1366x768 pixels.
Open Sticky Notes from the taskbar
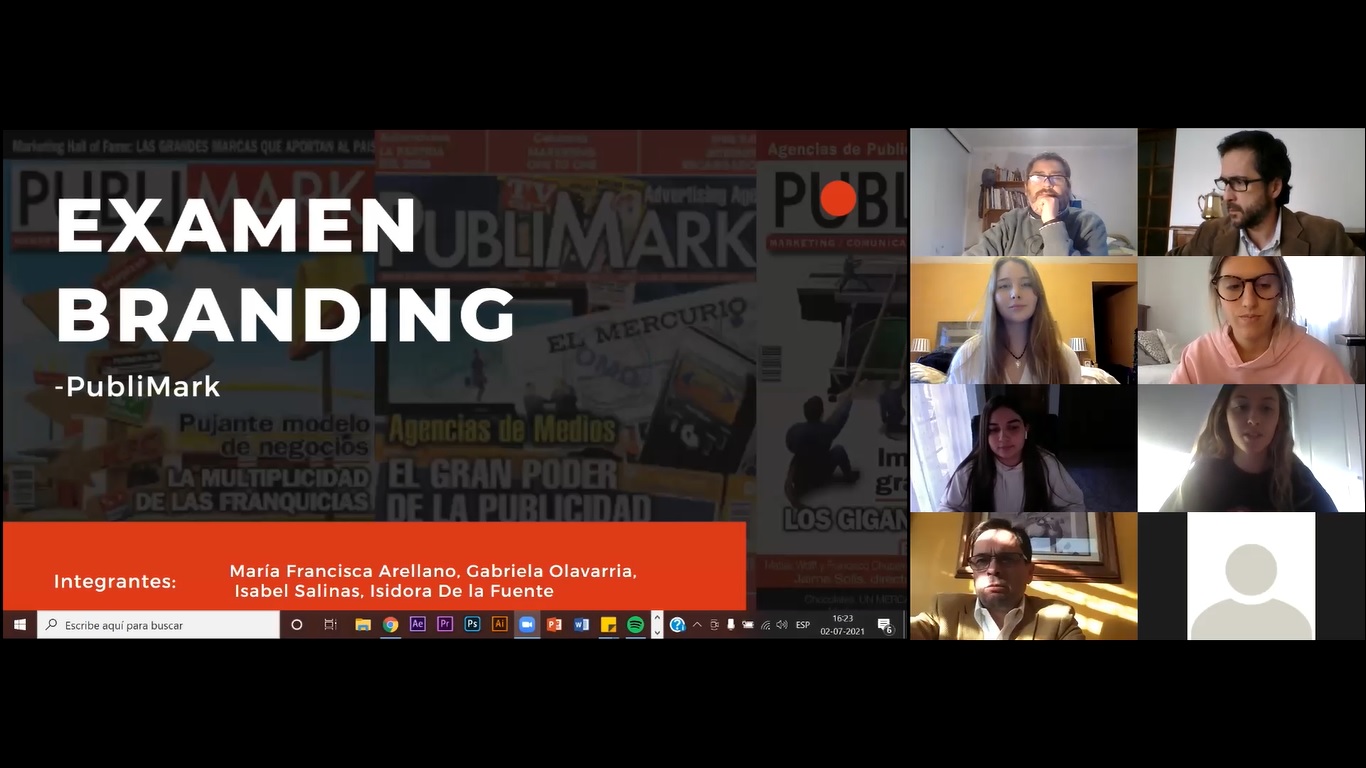click(x=608, y=625)
